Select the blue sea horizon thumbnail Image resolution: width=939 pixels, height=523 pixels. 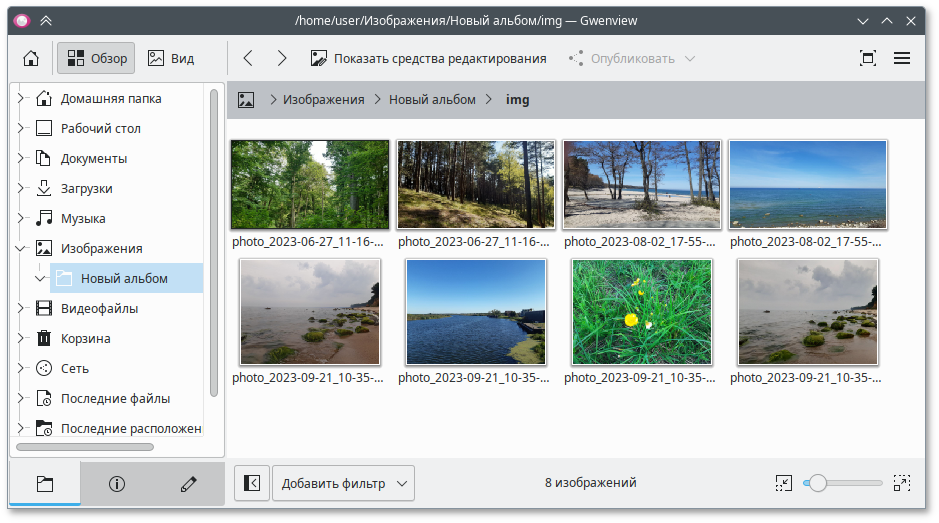[808, 185]
